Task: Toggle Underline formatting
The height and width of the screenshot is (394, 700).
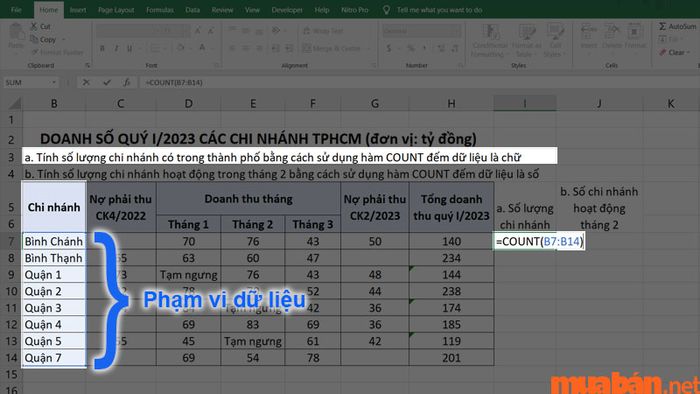Action: click(x=129, y=48)
